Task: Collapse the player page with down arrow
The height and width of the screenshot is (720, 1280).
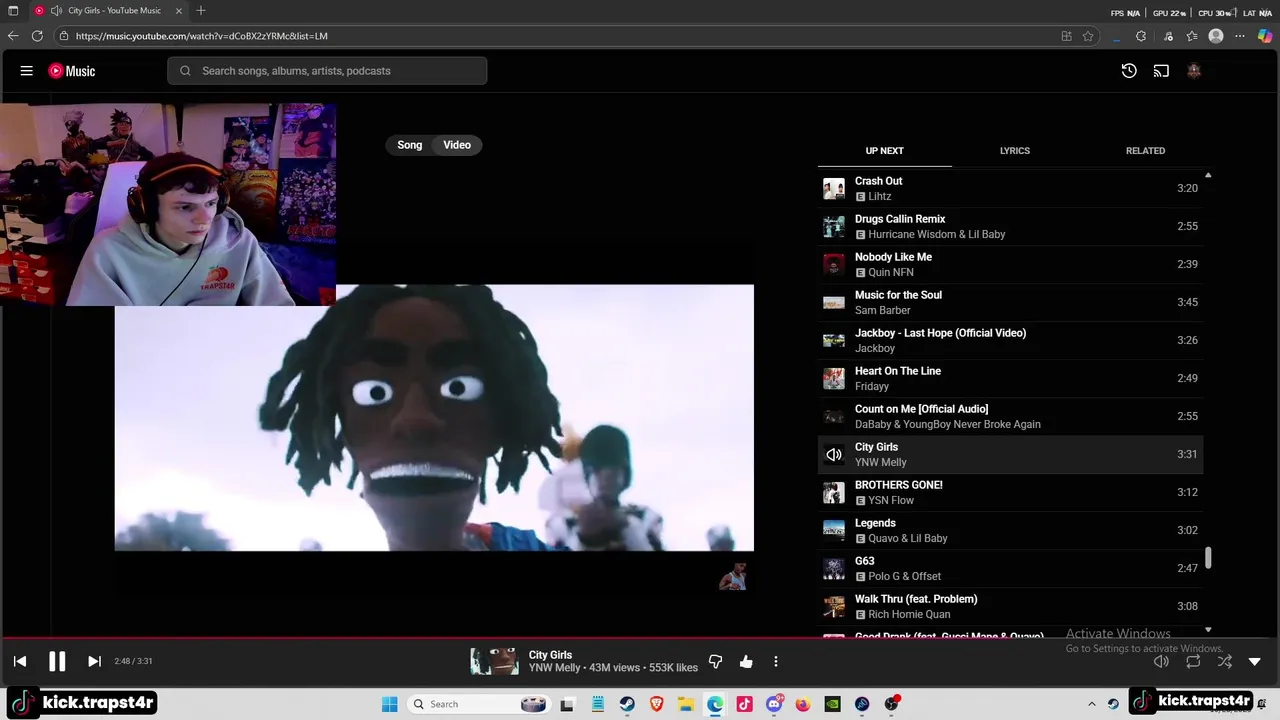Action: pos(1255,661)
